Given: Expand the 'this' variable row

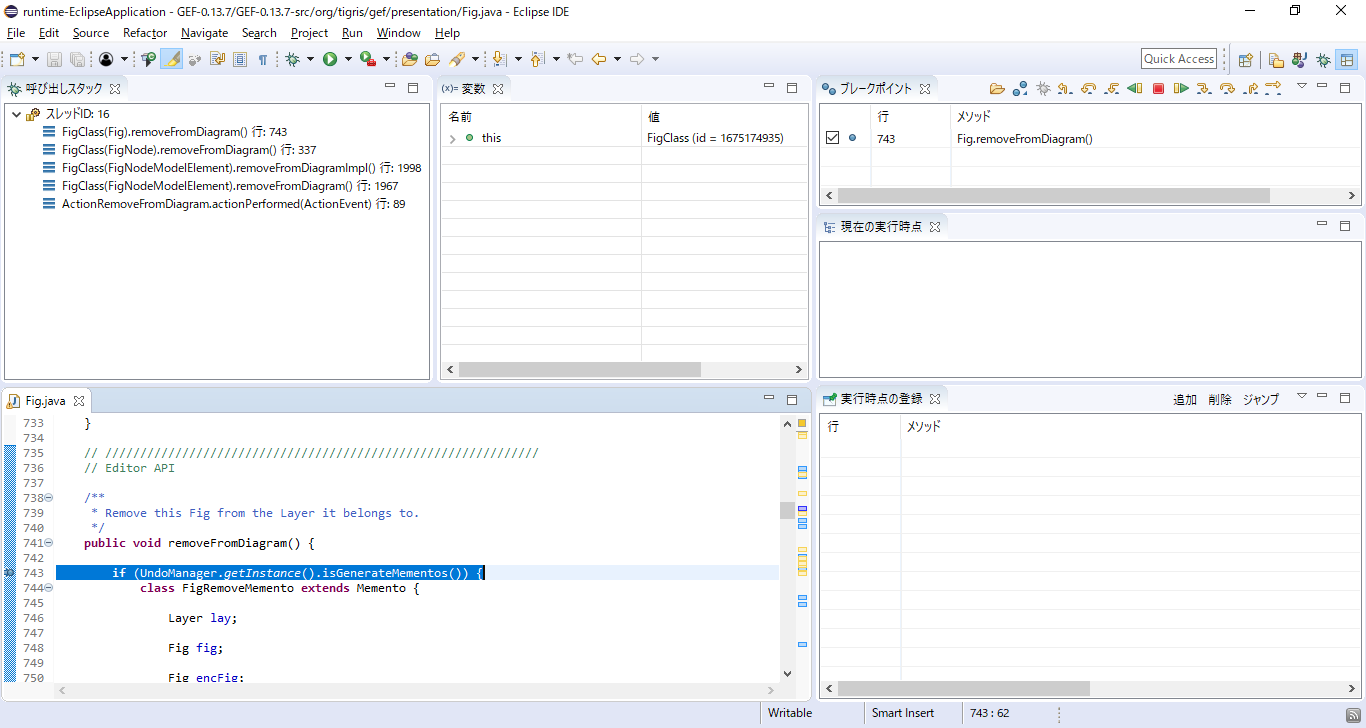Looking at the screenshot, I should click(452, 138).
